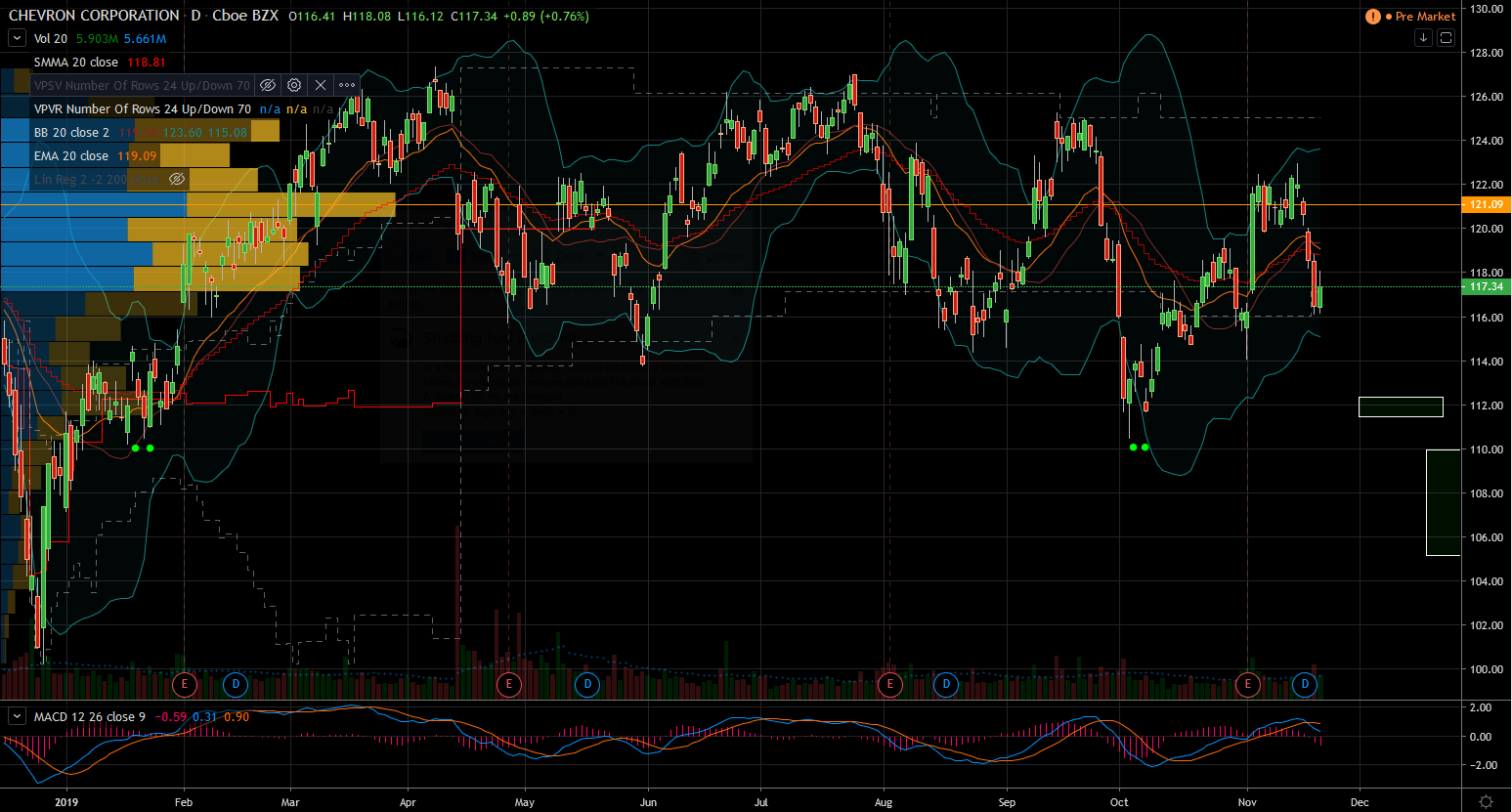This screenshot has width=1512, height=812.
Task: Open the dividend marker in mid November
Action: pyautogui.click(x=1305, y=684)
